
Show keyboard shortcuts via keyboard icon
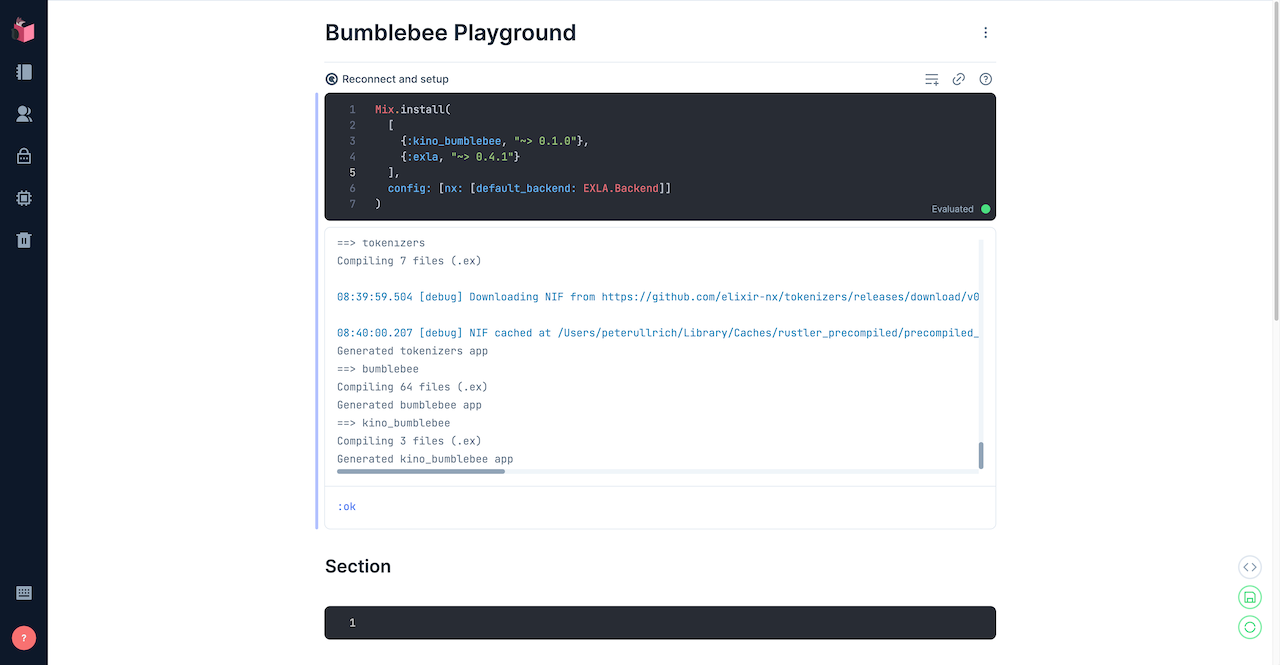[23, 592]
